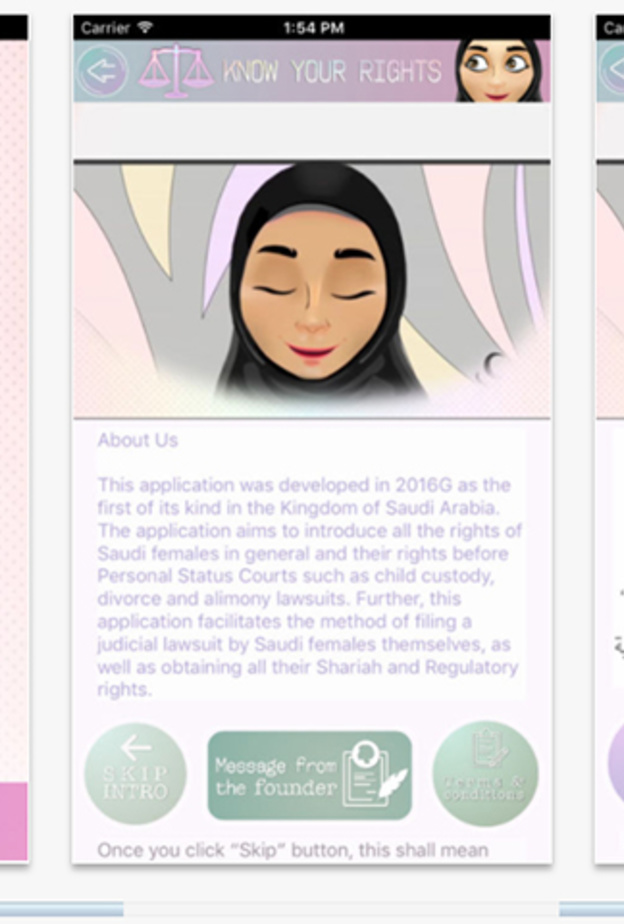Click the 1:54 PM clock in status bar
Screen dimensions: 624x924
(313, 28)
